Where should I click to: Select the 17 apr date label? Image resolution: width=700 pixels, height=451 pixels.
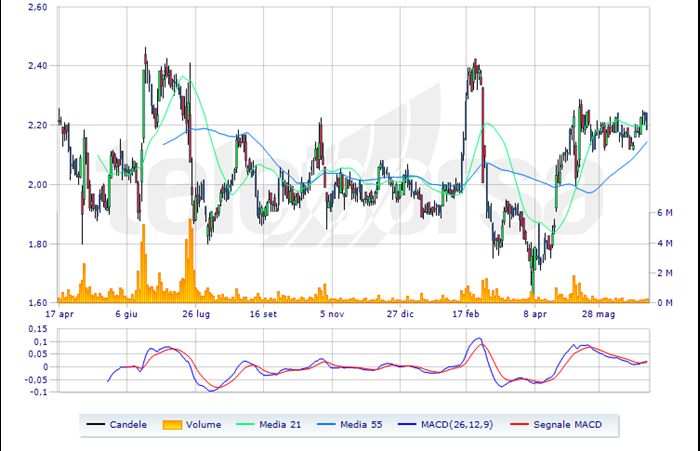point(59,314)
